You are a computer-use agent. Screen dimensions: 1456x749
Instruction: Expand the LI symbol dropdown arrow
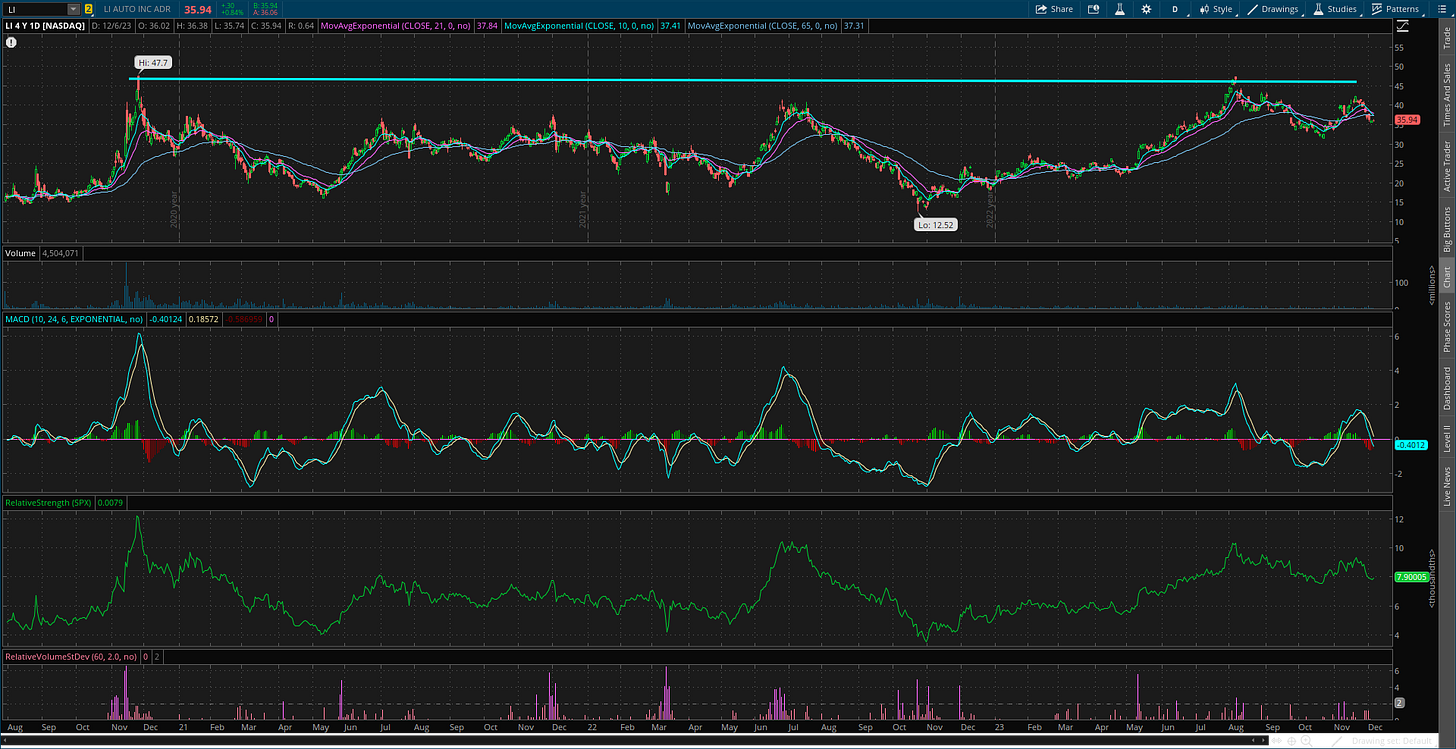tap(72, 9)
